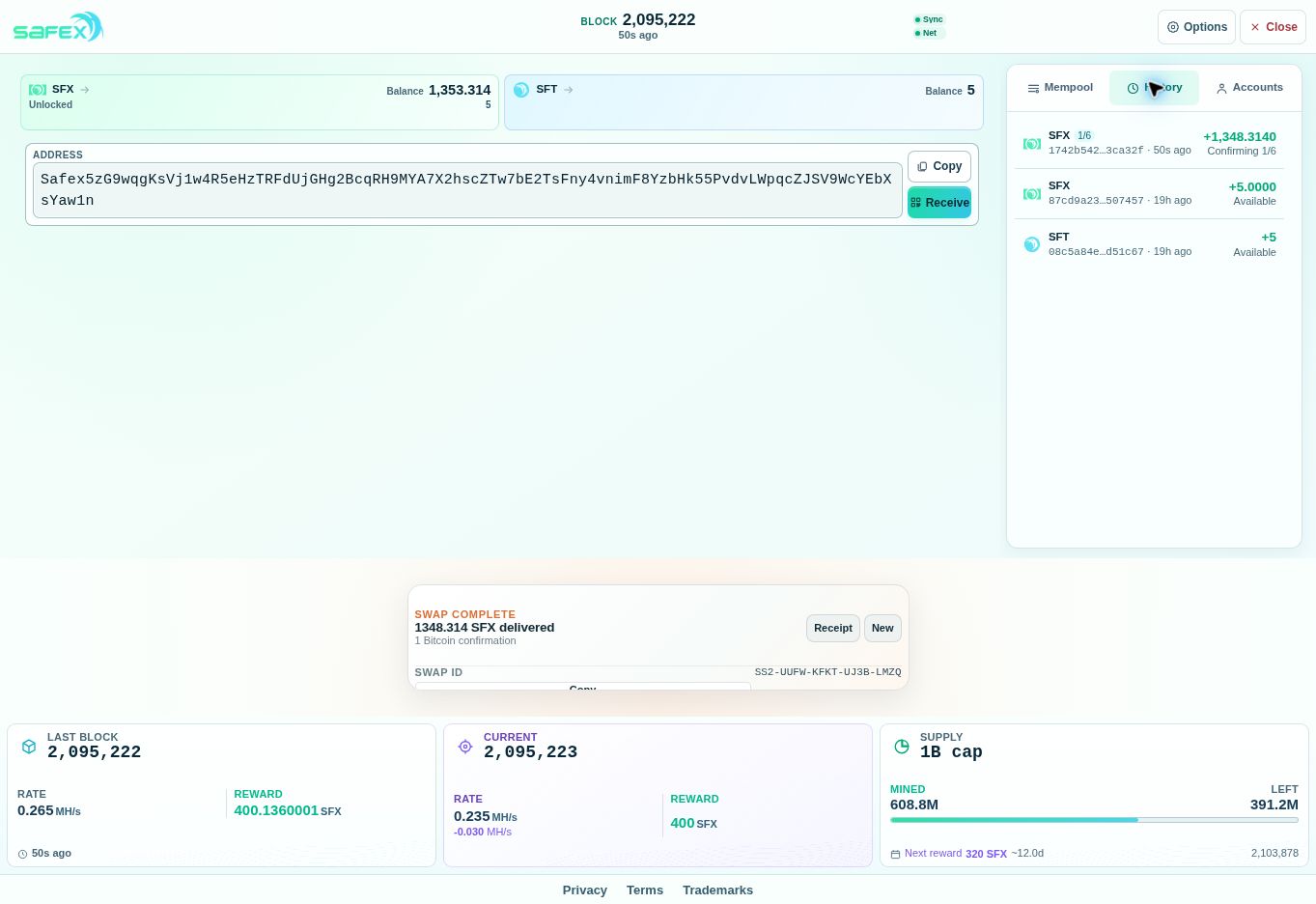Click the SFT token icon in balance card
Image resolution: width=1316 pixels, height=904 pixels.
tap(521, 90)
